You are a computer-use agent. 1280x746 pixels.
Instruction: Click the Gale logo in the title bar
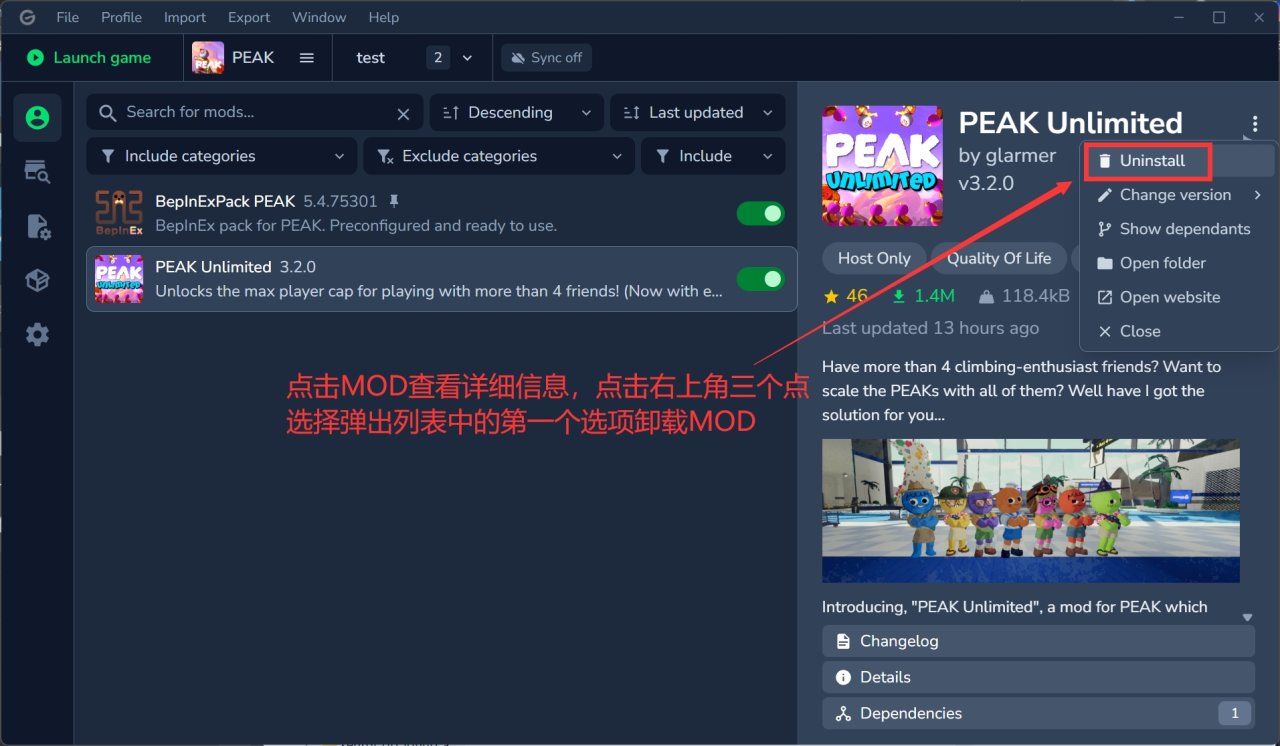[x=27, y=17]
